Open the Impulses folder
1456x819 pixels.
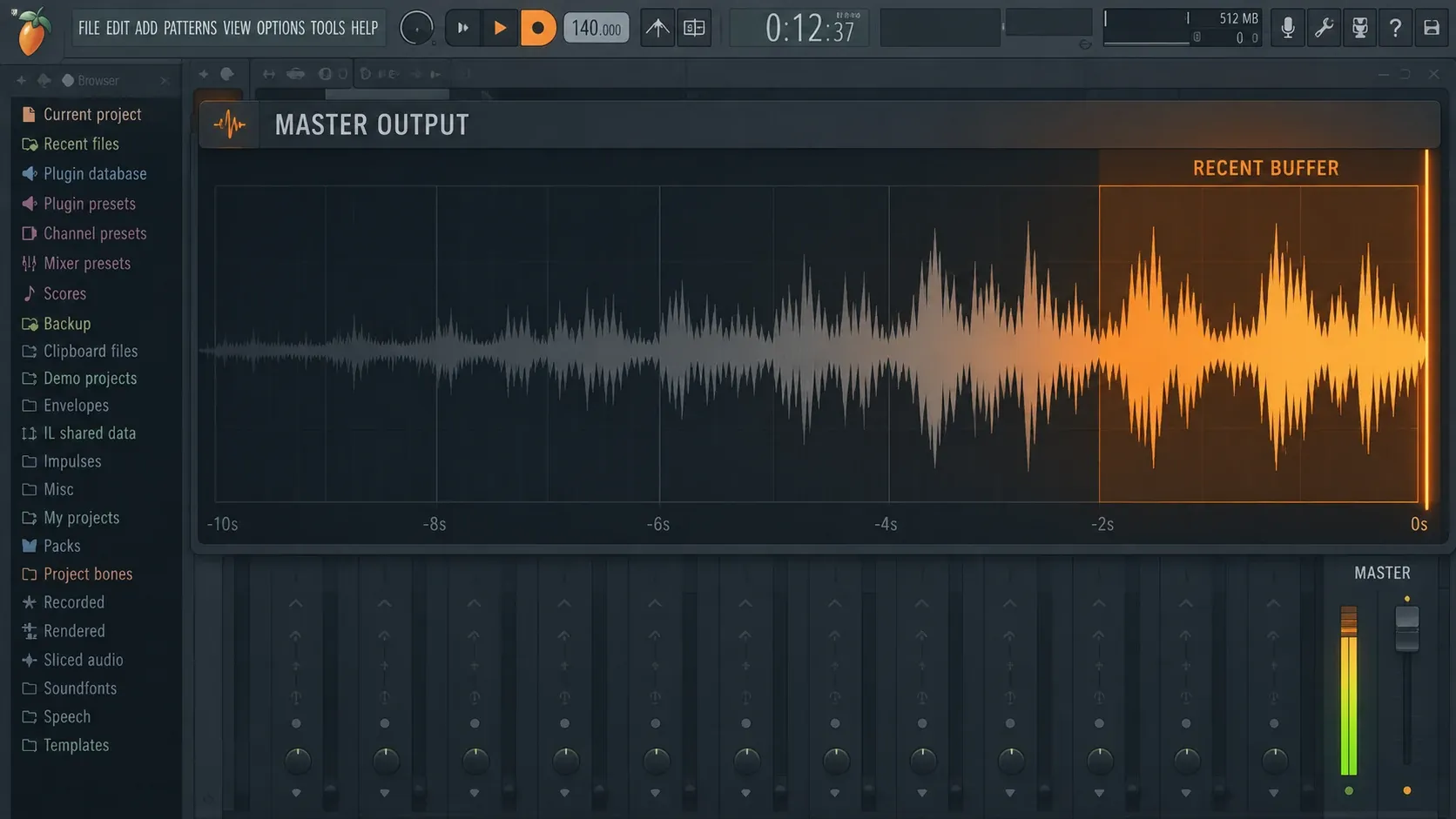coord(61,461)
